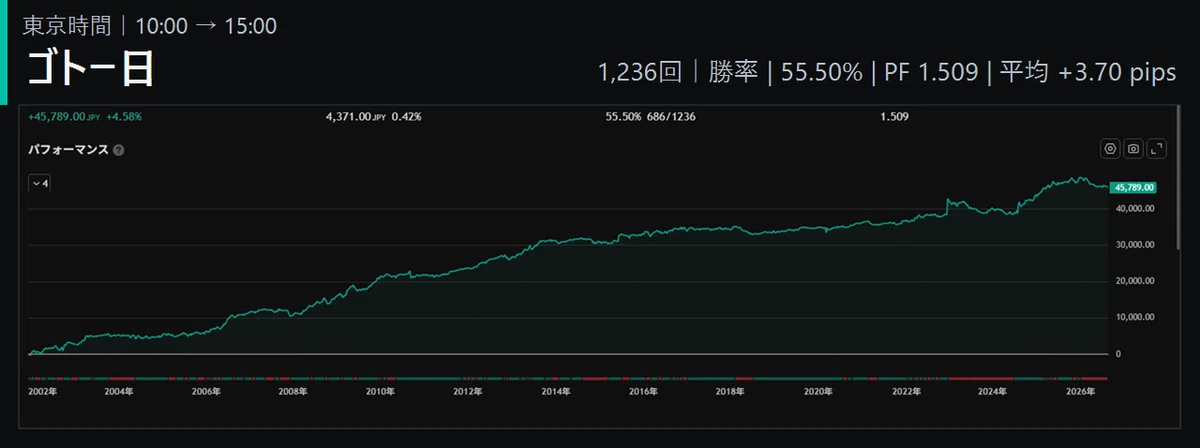Click the +4.58% profit percentage
The height and width of the screenshot is (448, 1200).
click(x=125, y=116)
